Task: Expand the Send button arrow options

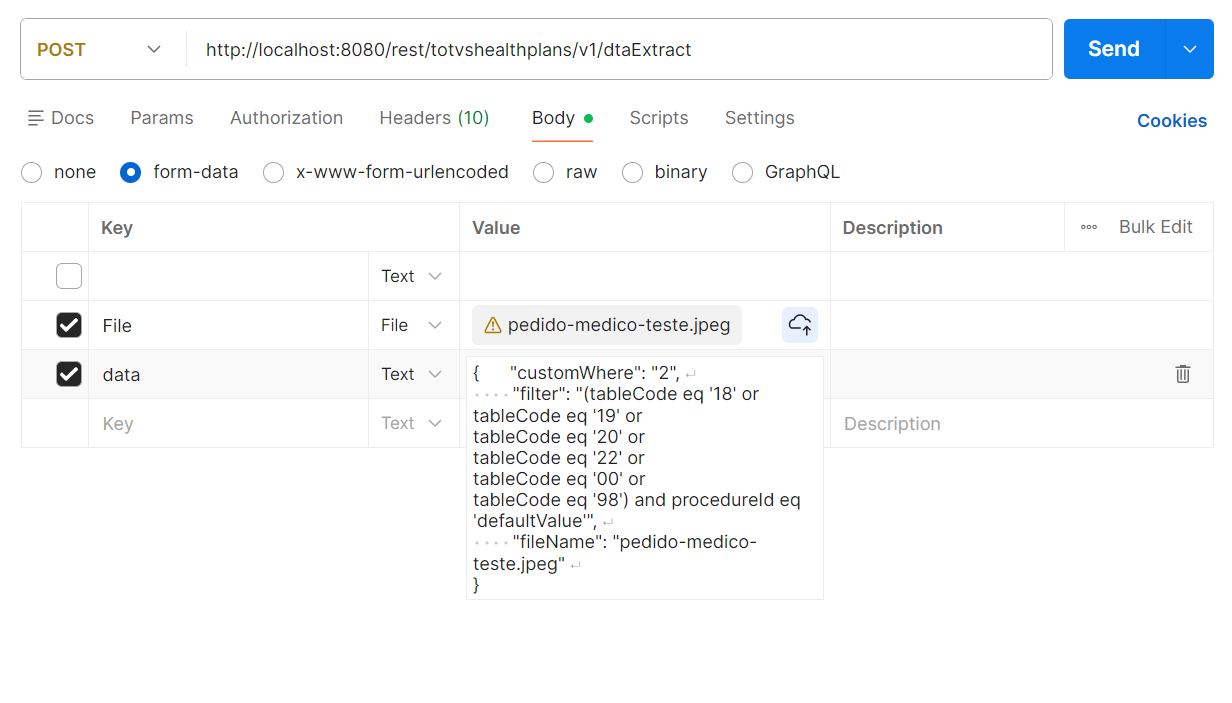Action: coord(1190,49)
